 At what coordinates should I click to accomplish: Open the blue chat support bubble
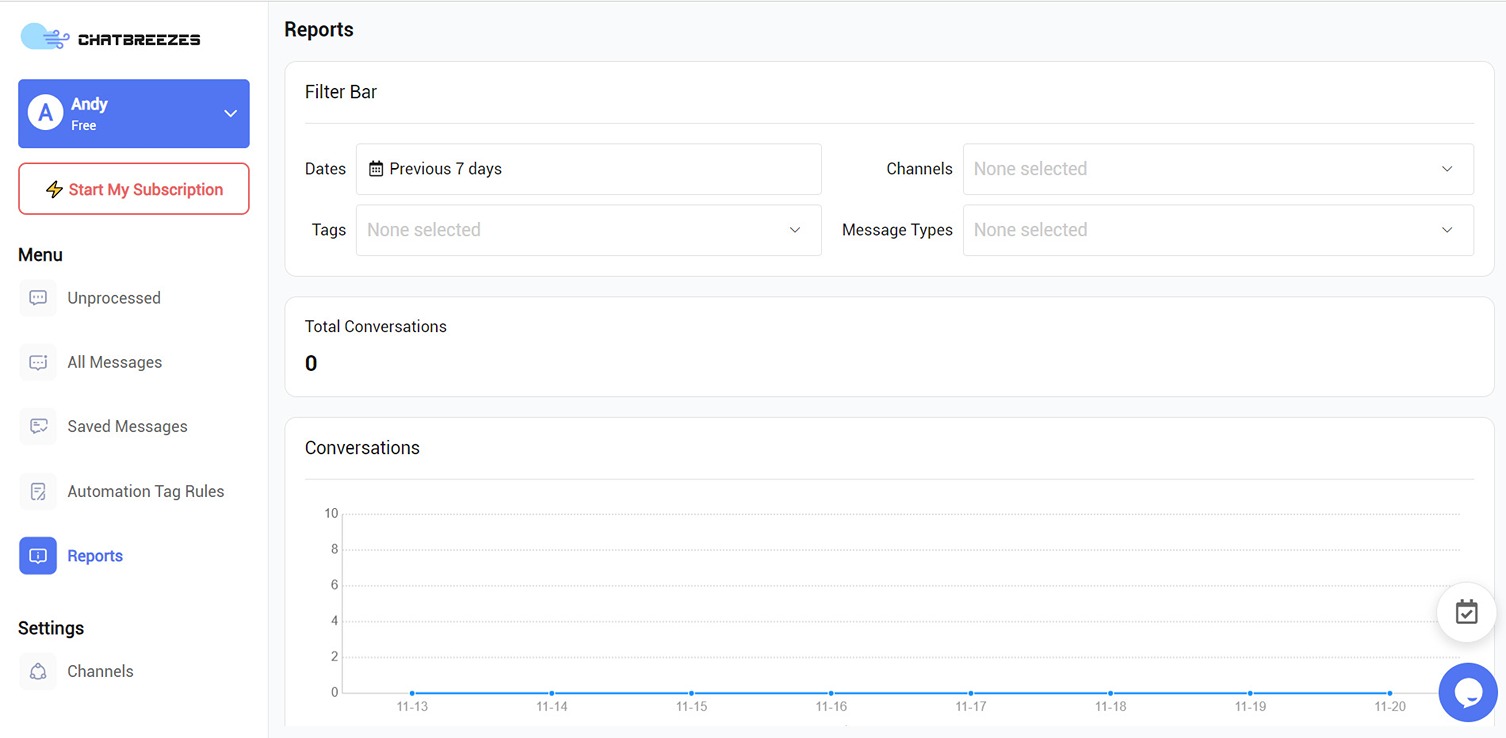[x=1467, y=692]
